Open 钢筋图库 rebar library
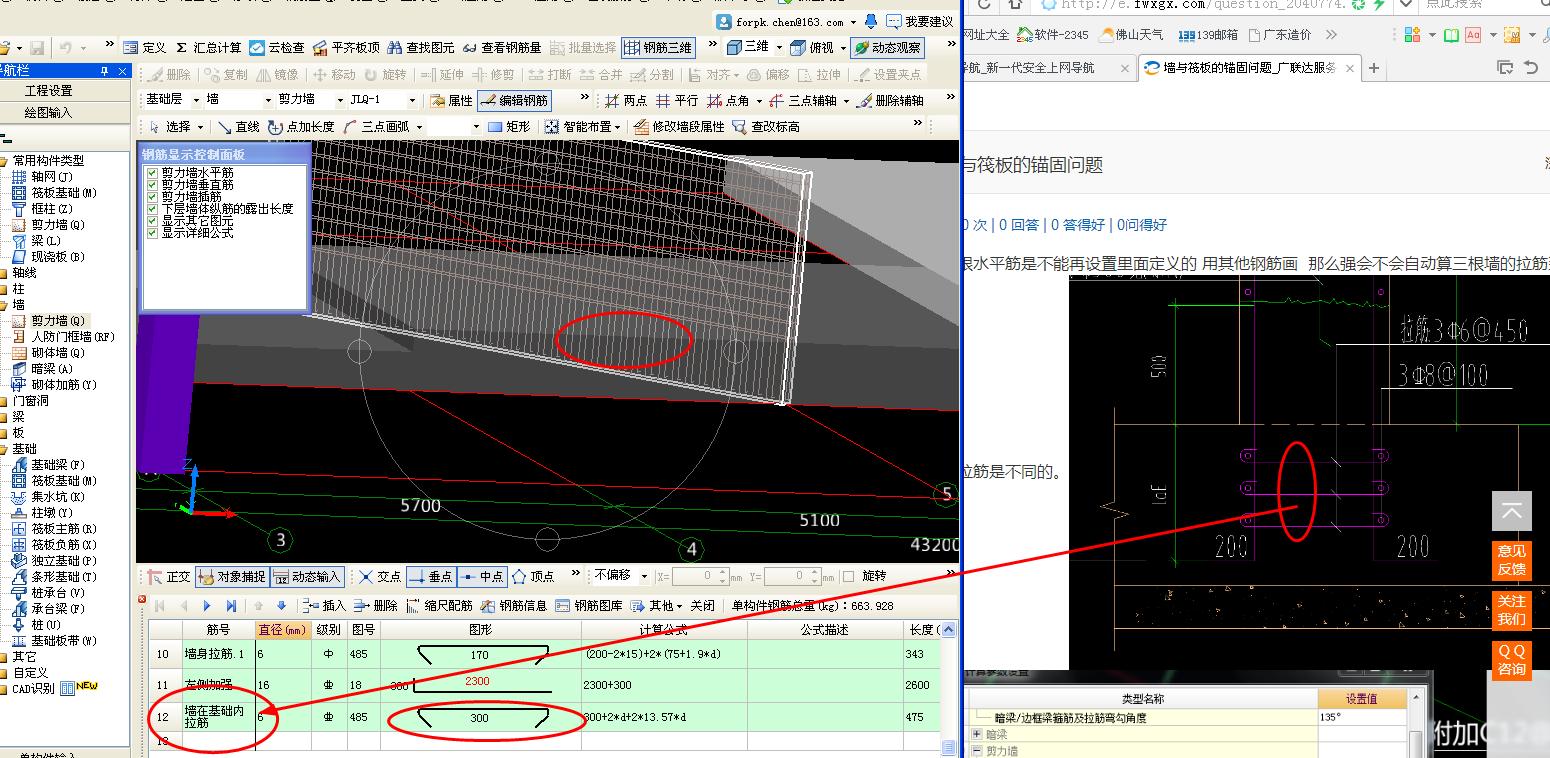 589,606
